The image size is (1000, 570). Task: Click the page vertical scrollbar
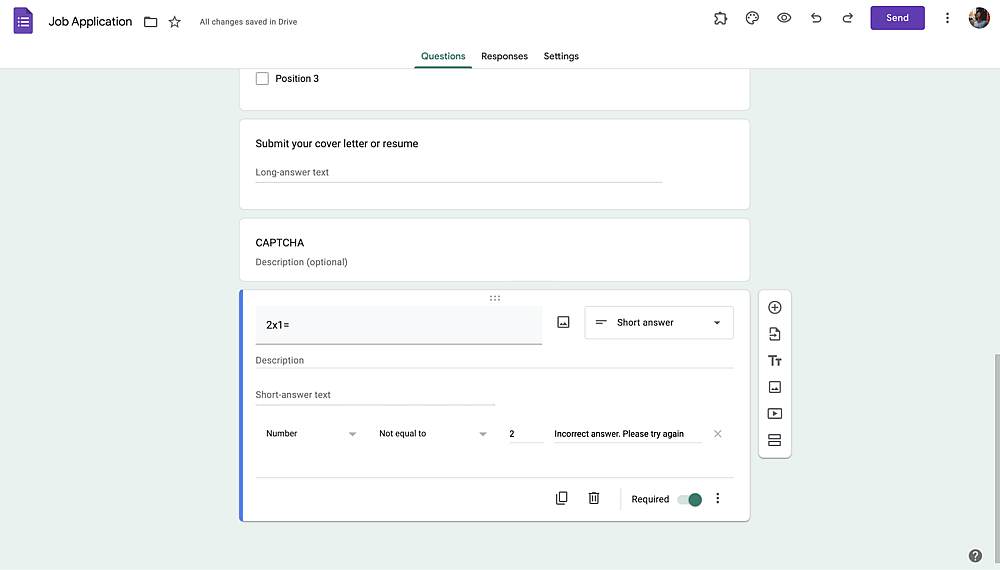(996, 456)
